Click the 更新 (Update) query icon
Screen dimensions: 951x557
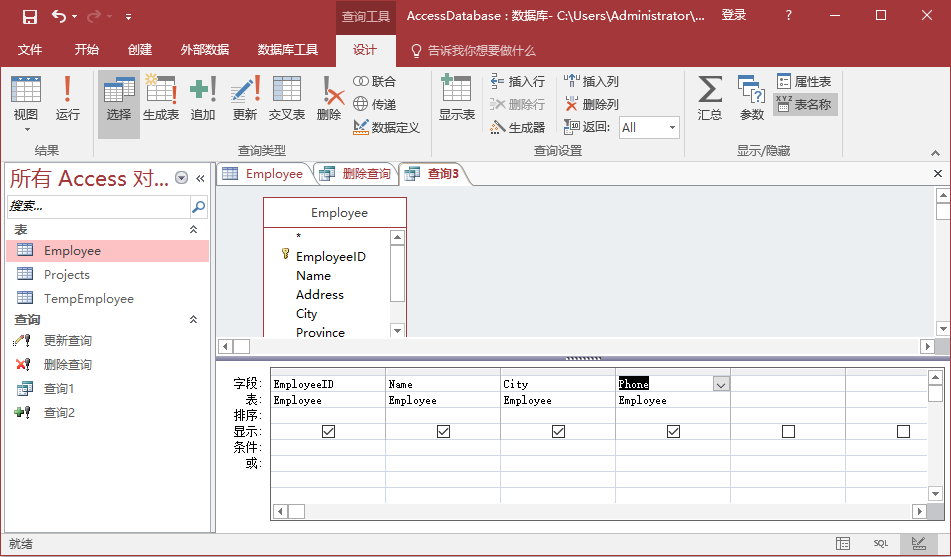245,99
